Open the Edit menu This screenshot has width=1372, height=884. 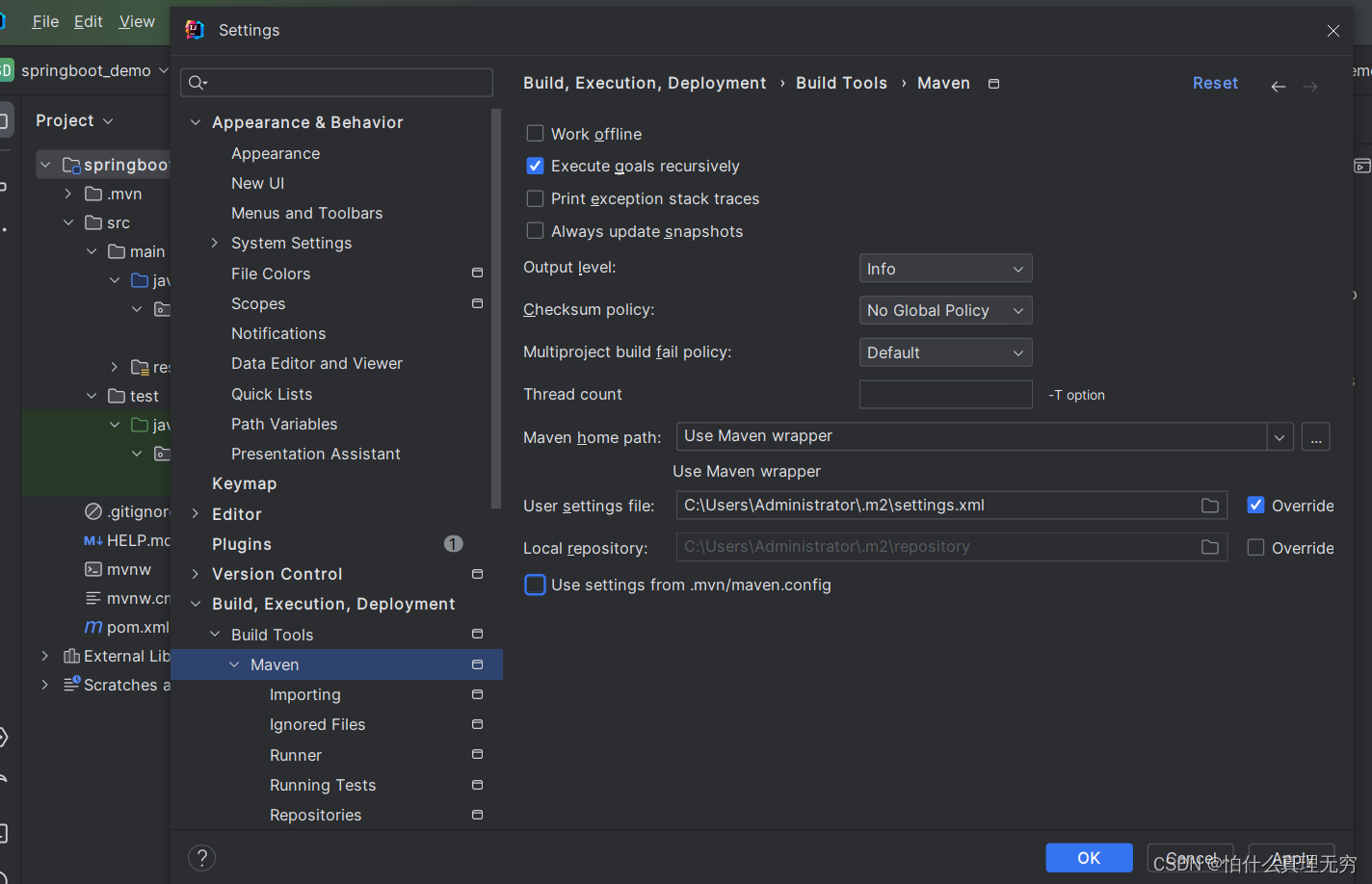(x=89, y=21)
